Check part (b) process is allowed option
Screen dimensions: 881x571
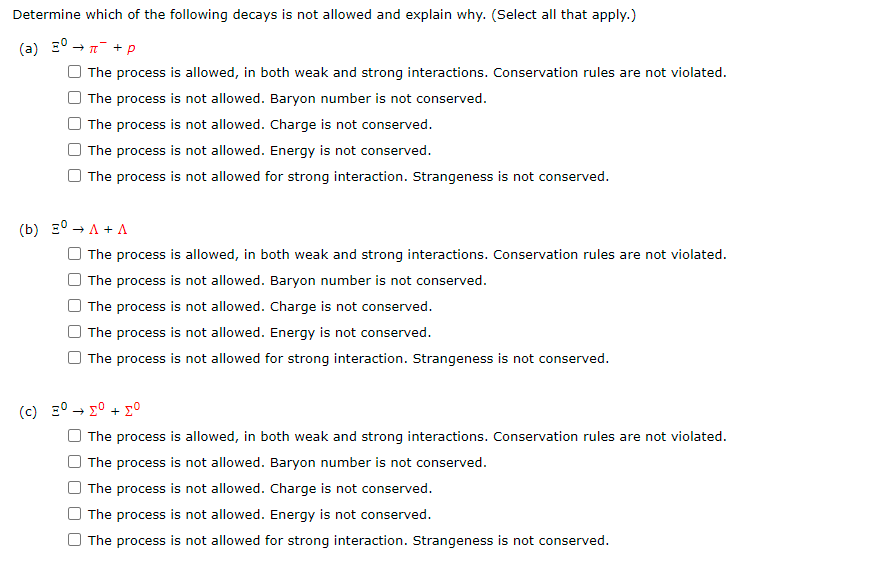point(74,254)
